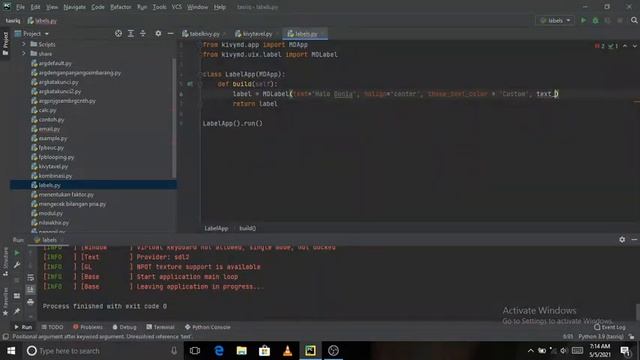
Task: Click gutter run marker beside build method
Action: click(x=190, y=84)
